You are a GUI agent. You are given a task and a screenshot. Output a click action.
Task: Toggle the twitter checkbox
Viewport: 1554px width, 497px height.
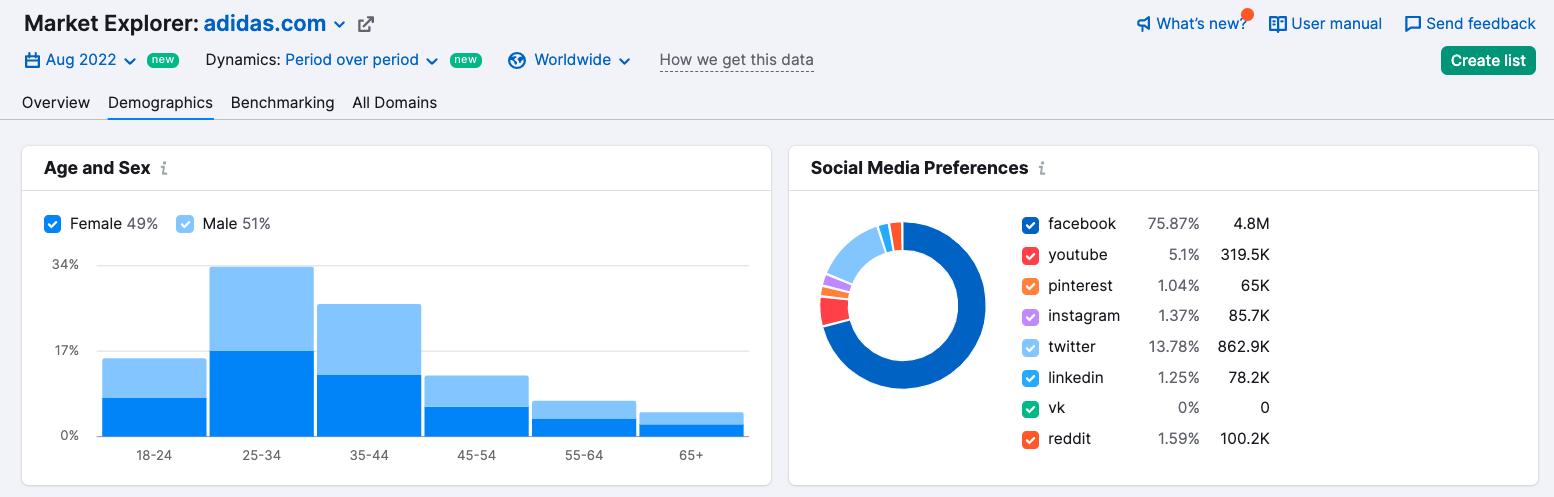1031,348
